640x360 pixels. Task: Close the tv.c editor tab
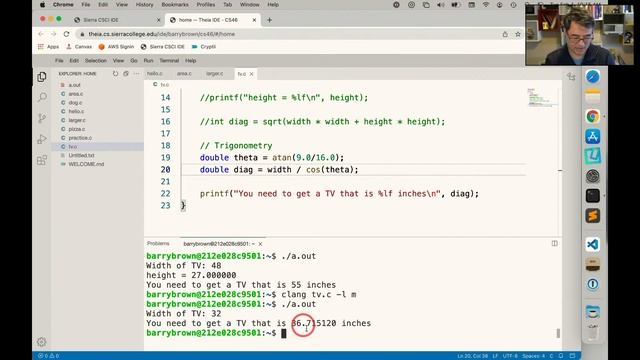[x=251, y=74]
